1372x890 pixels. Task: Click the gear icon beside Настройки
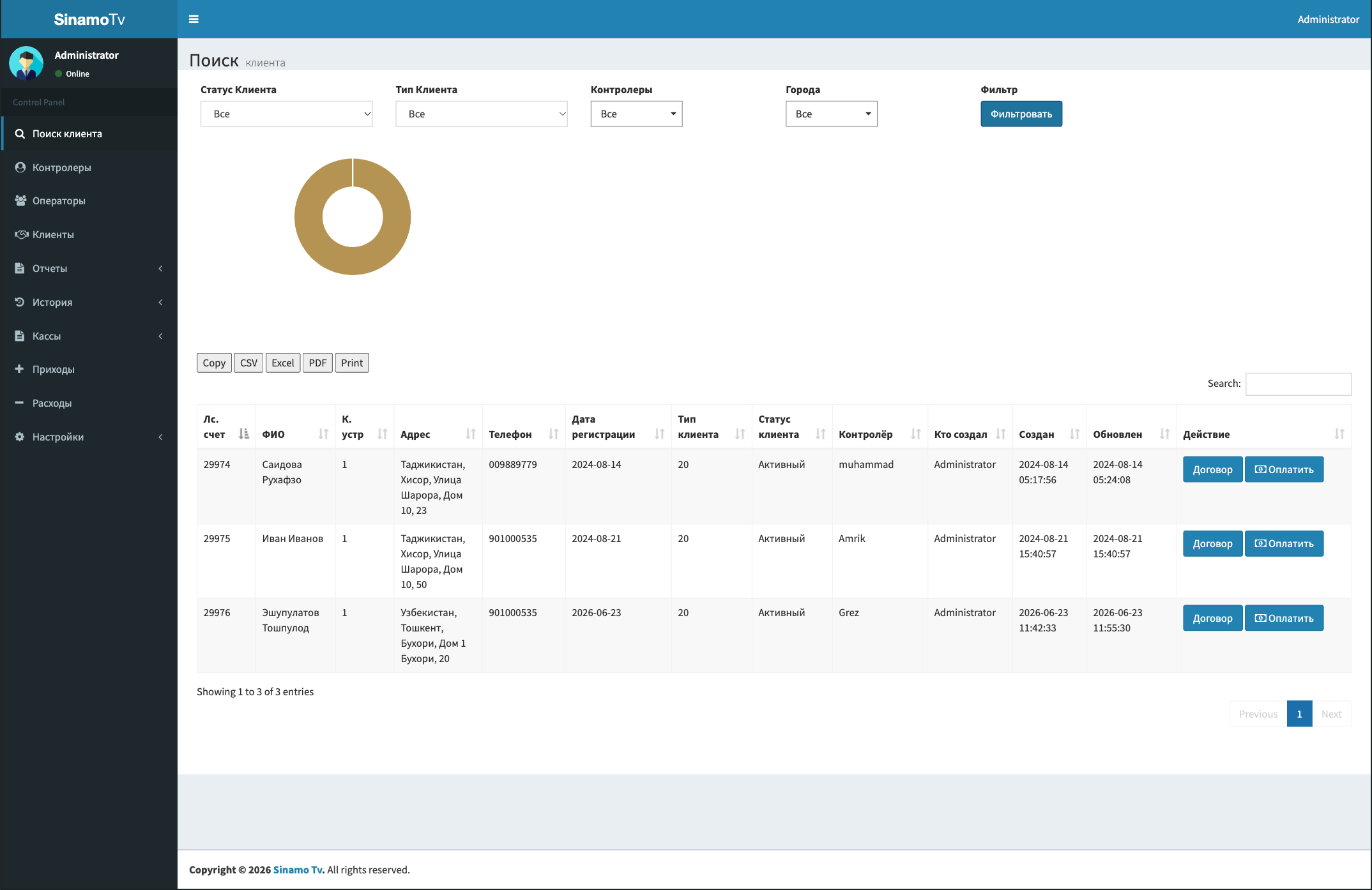coord(19,437)
